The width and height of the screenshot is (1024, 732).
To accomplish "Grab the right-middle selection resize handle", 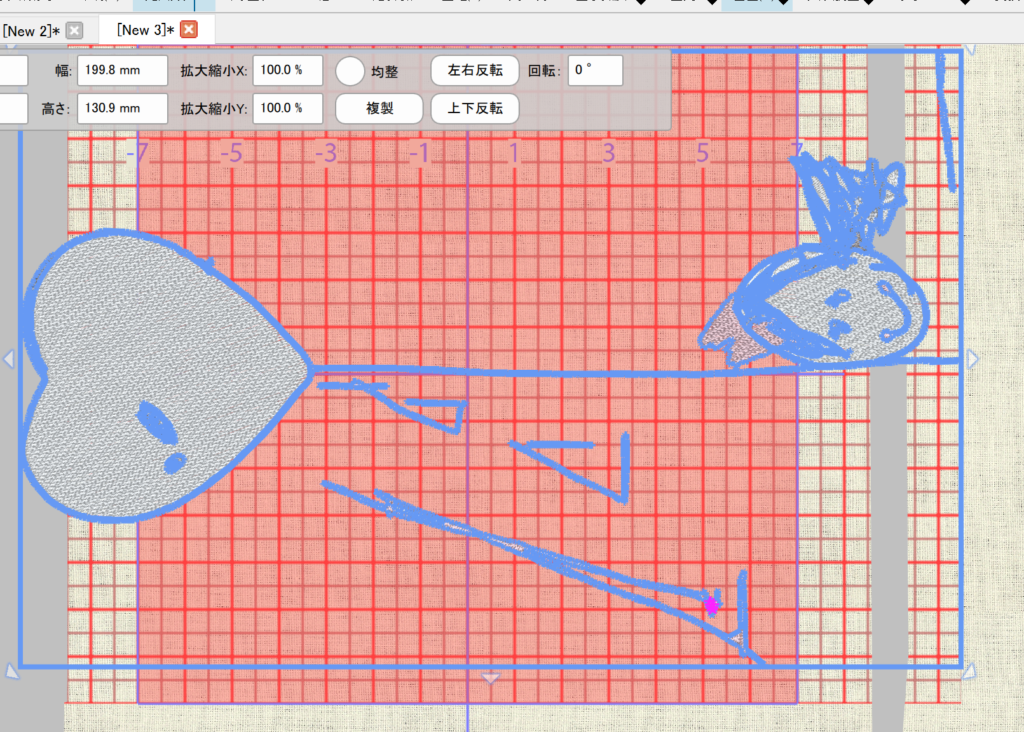I will tap(972, 359).
